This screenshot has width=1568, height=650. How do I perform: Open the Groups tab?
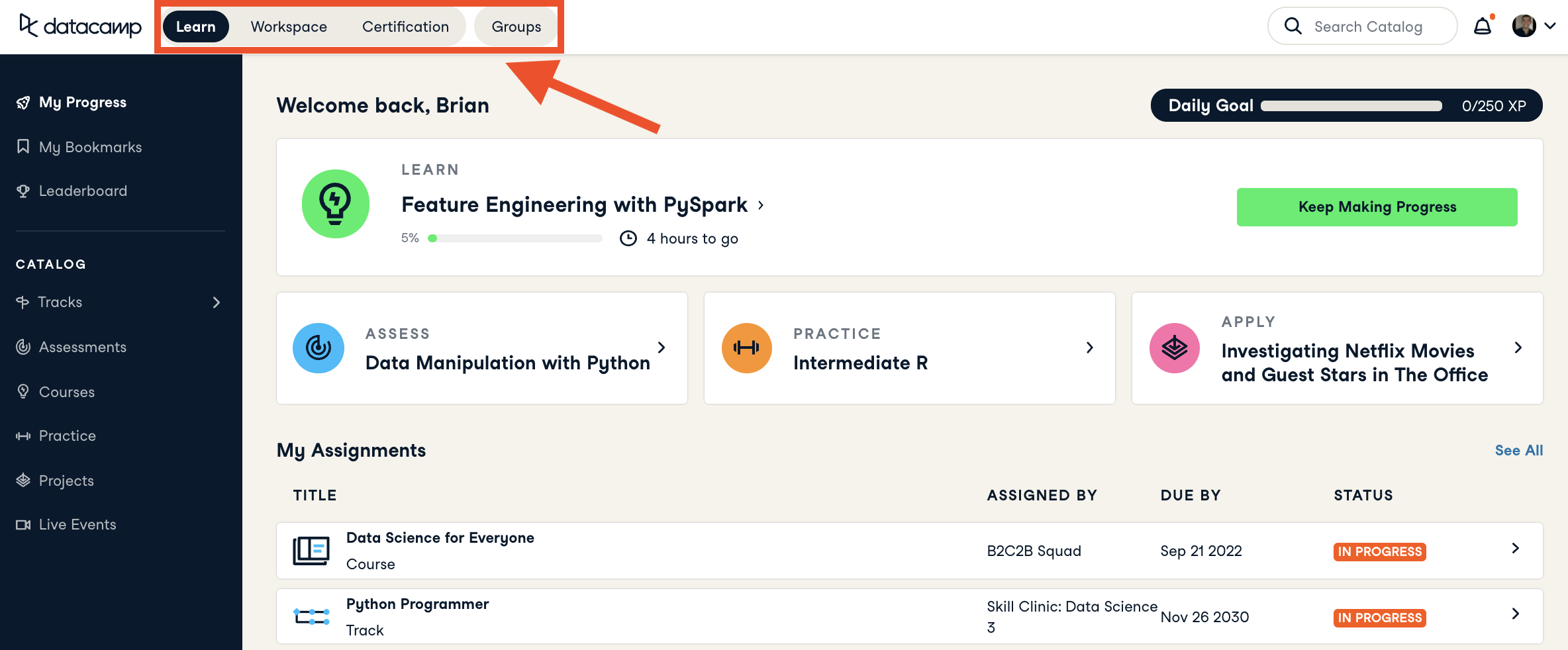(x=516, y=27)
